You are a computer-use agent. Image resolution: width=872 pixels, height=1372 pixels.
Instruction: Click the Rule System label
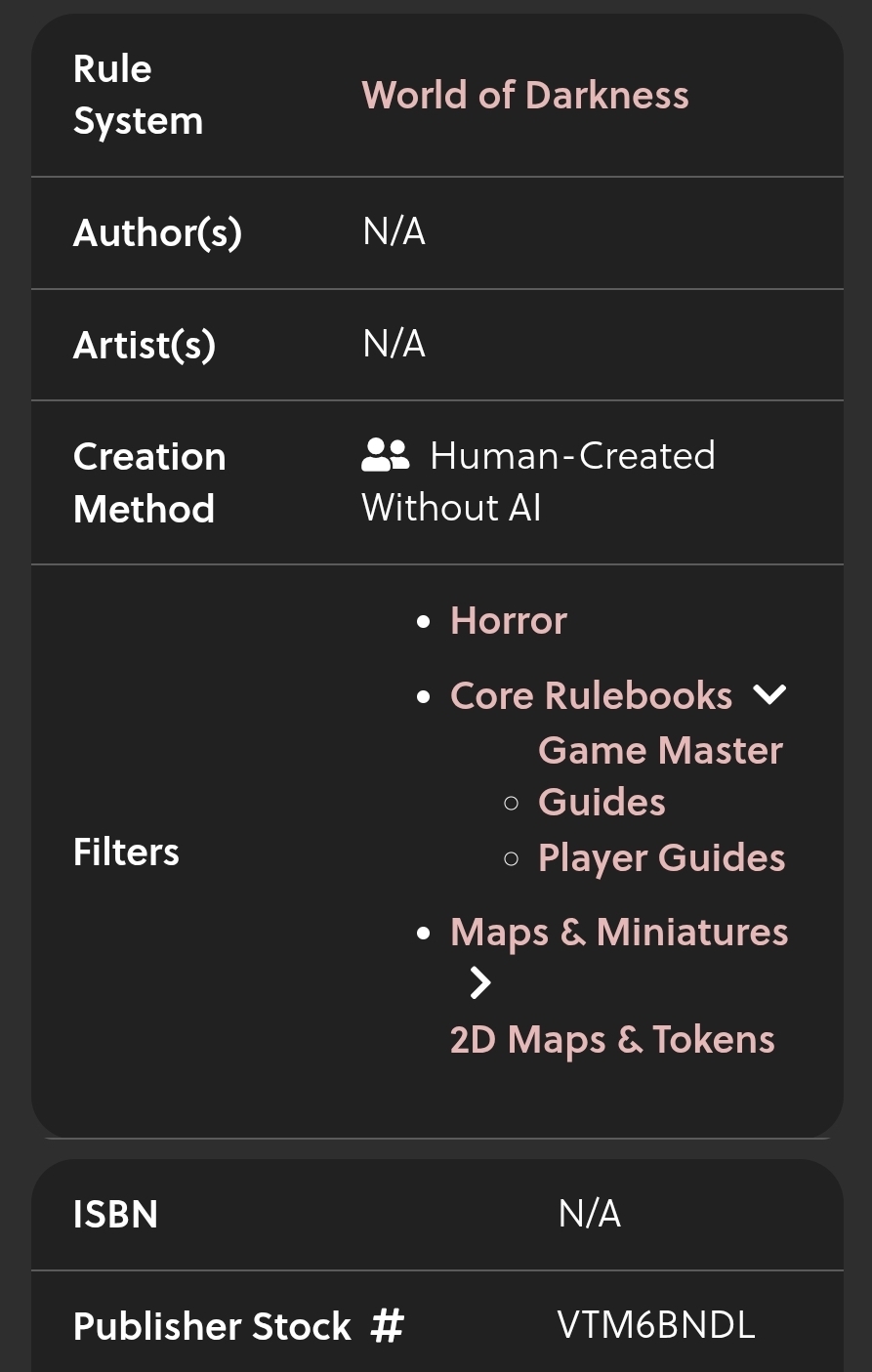pyautogui.click(x=138, y=95)
